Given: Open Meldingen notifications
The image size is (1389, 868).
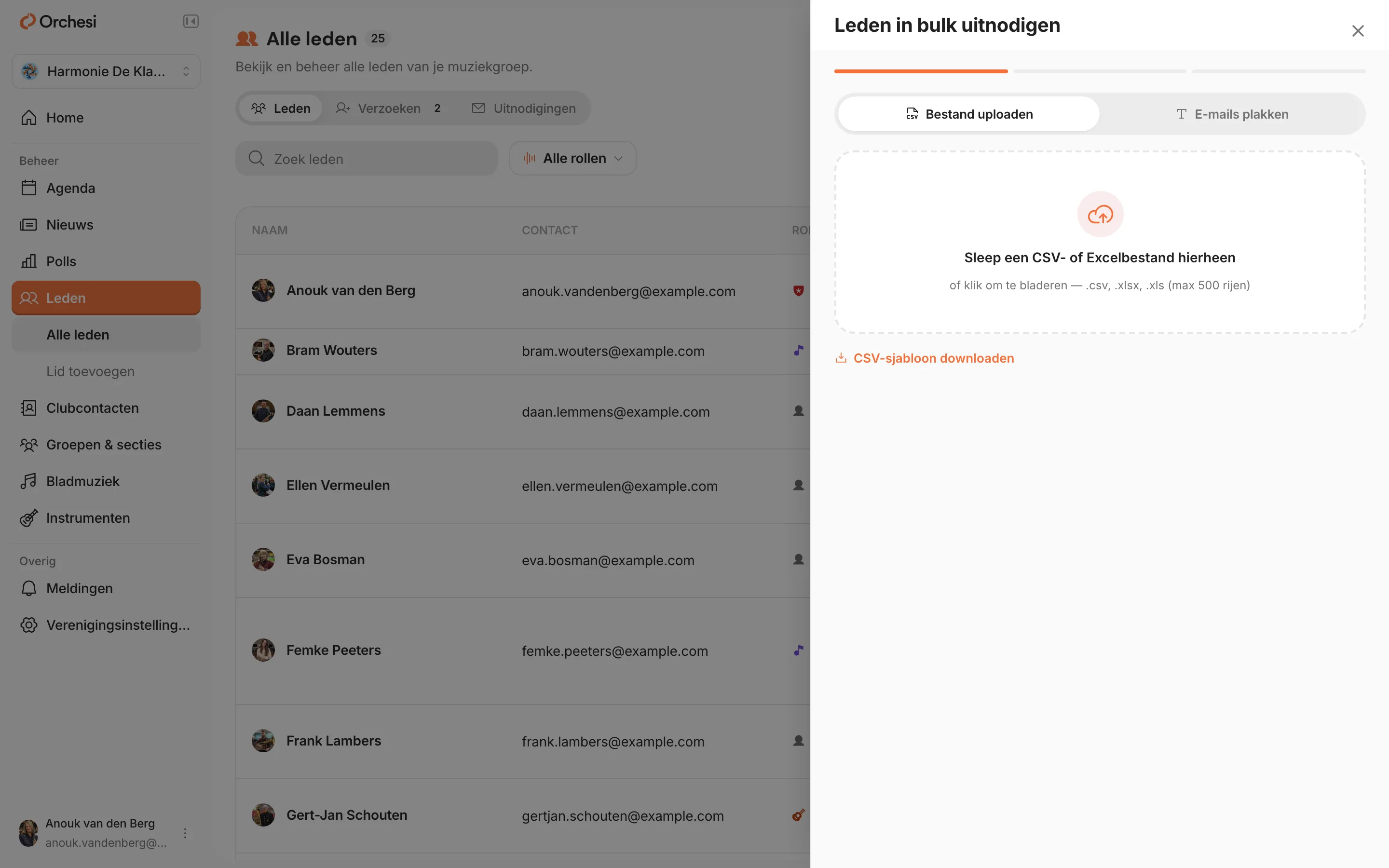Looking at the screenshot, I should [106, 588].
